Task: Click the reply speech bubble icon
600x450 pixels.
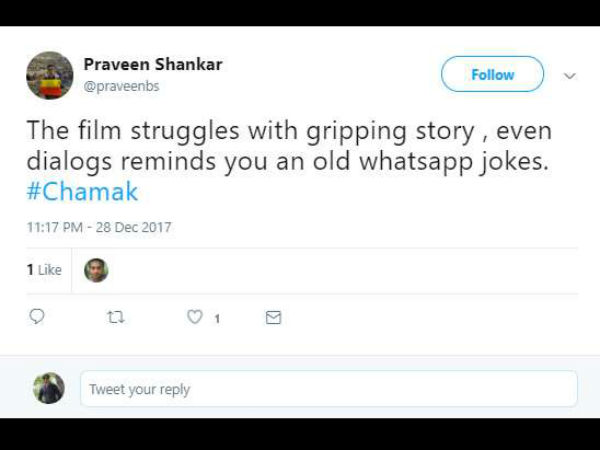Action: pyautogui.click(x=37, y=317)
